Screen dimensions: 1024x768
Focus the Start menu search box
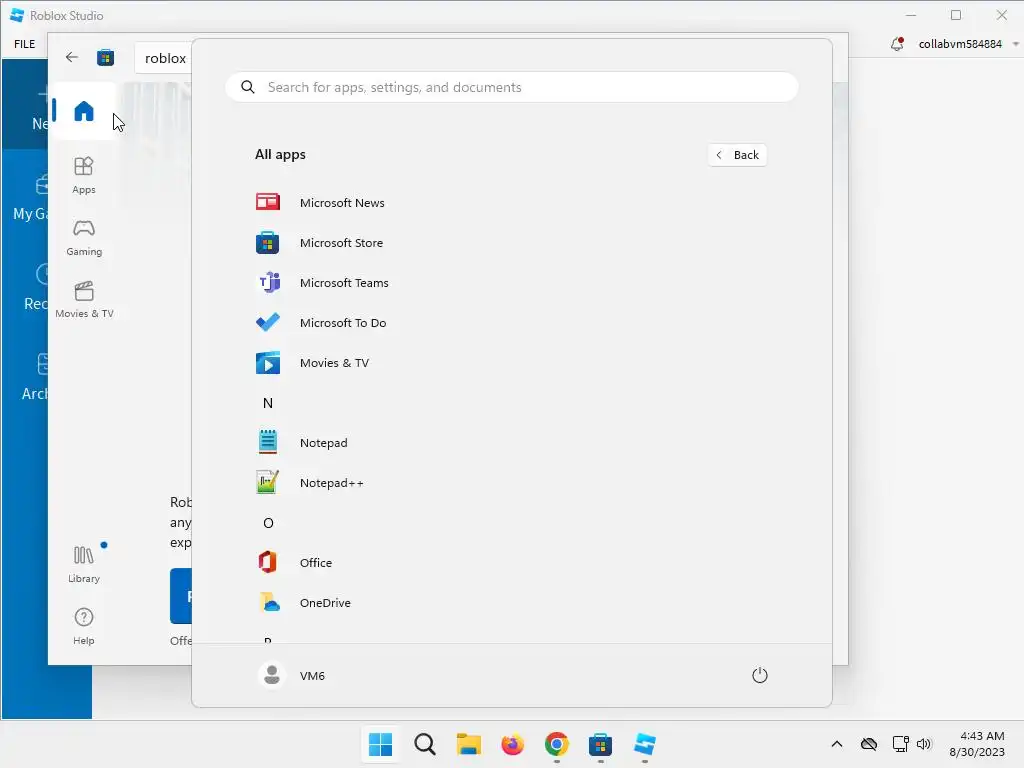point(511,88)
